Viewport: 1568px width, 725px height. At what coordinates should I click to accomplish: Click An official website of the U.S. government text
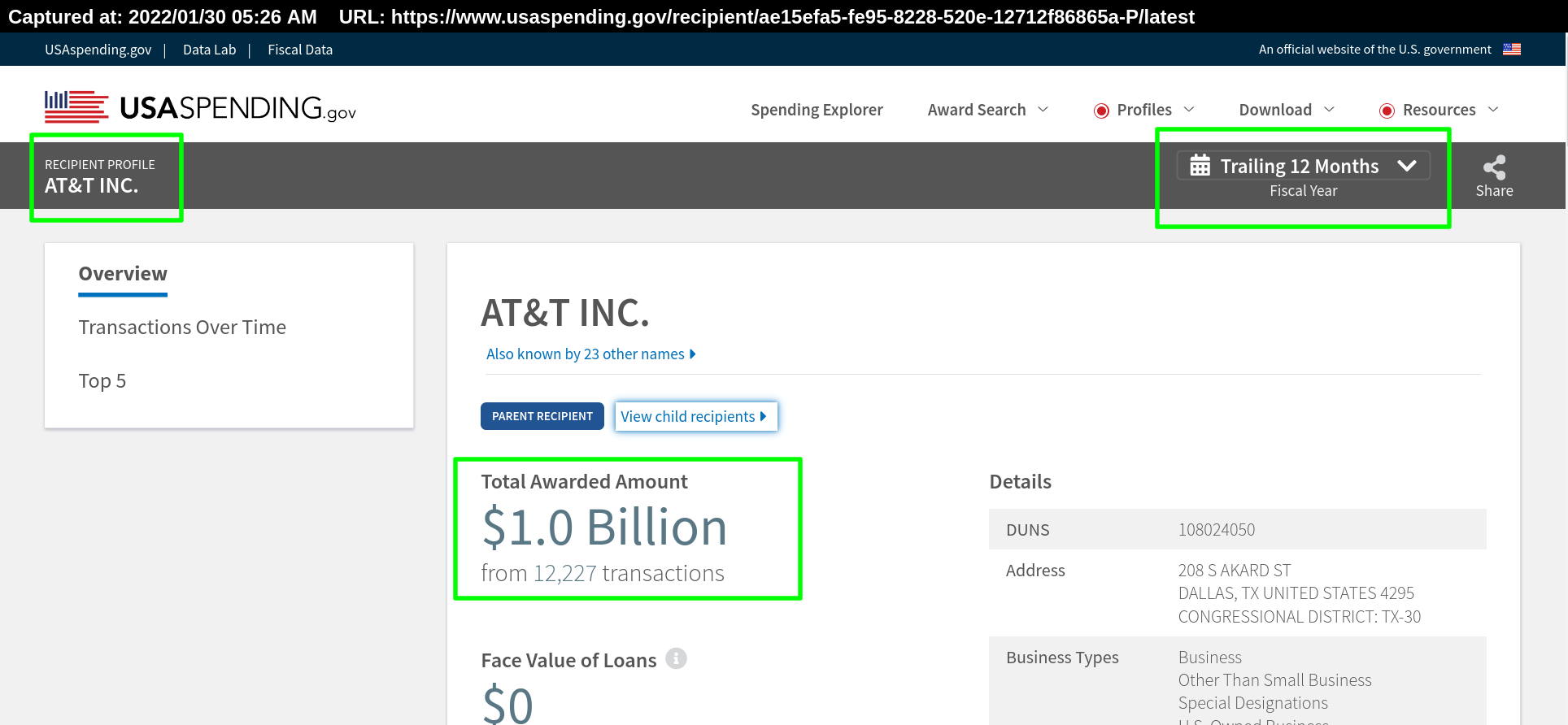(1375, 50)
